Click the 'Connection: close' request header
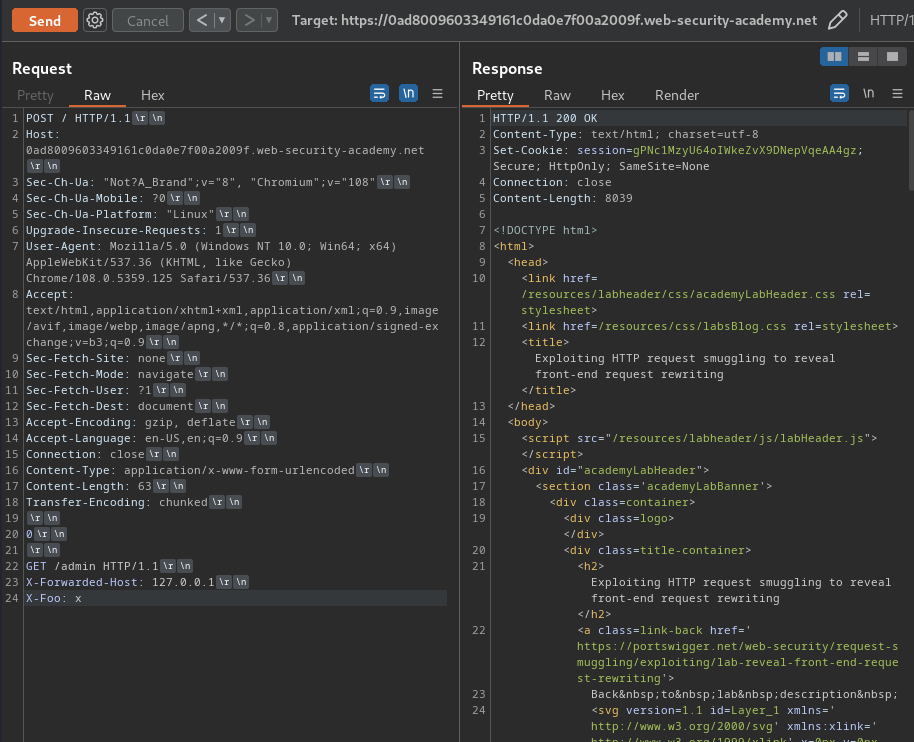914x742 pixels. point(85,454)
